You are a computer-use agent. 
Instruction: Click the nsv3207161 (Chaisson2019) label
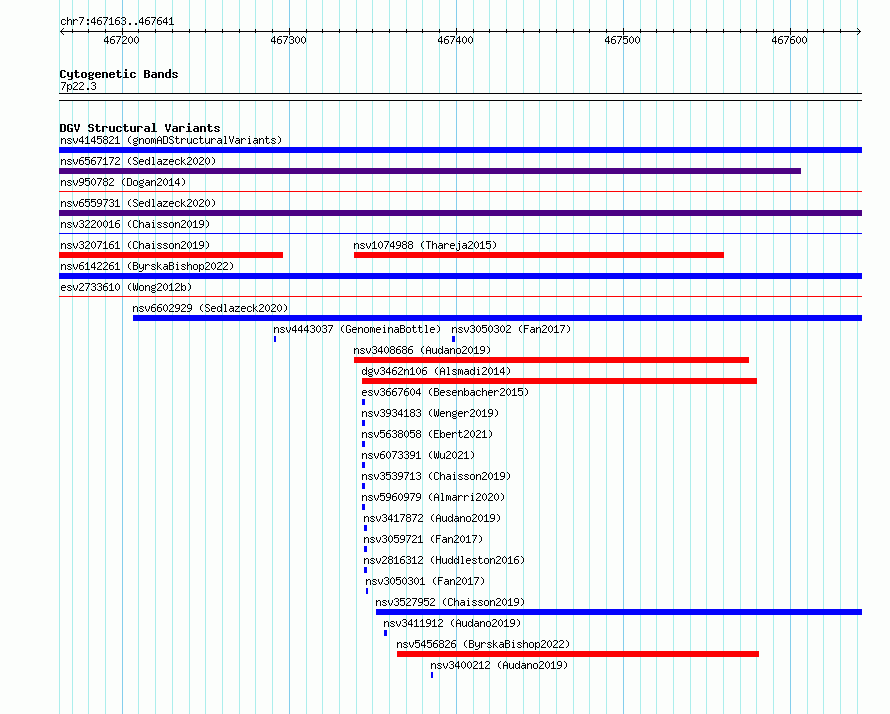tap(135, 245)
